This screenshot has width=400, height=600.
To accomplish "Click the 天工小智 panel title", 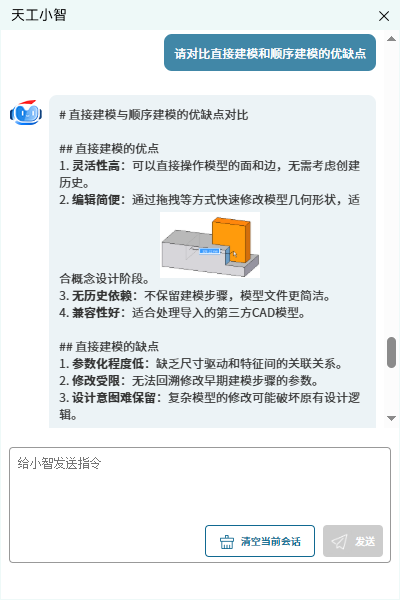I will (x=39, y=15).
